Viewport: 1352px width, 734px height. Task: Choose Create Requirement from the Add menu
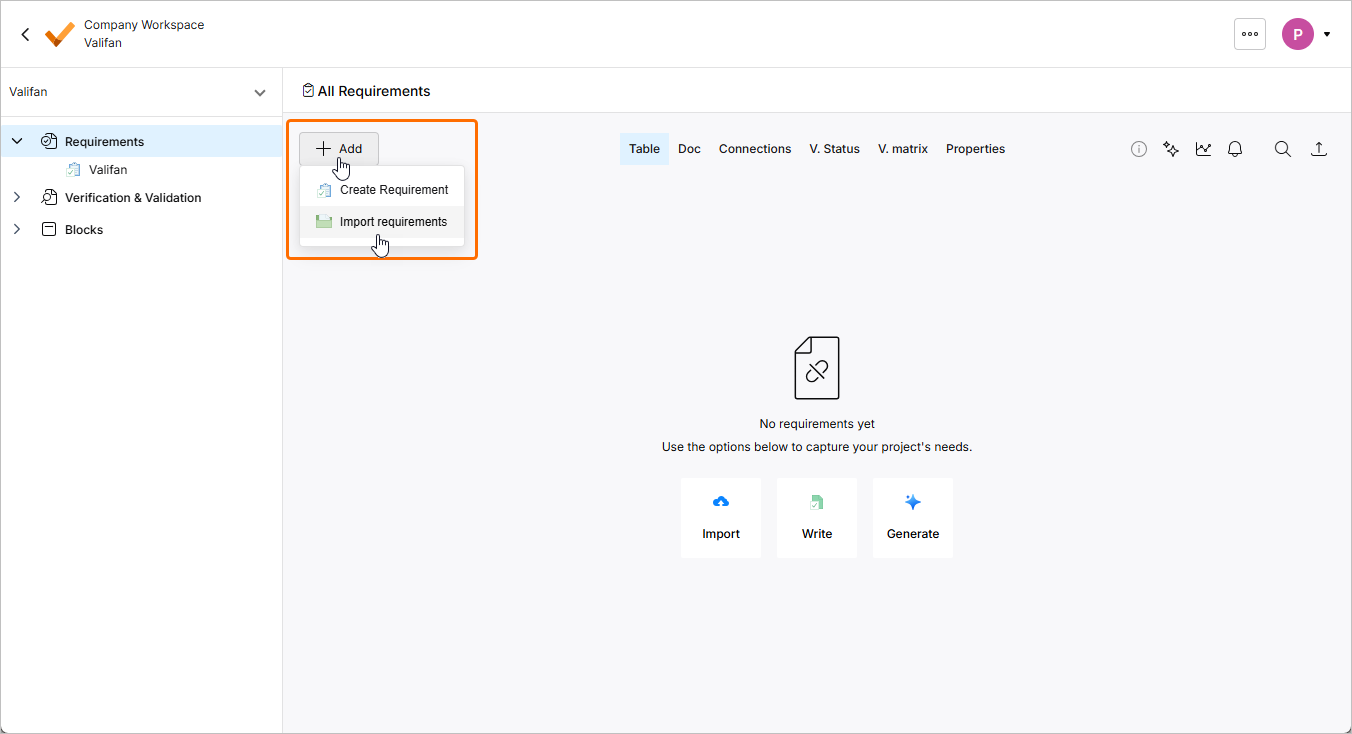pyautogui.click(x=382, y=190)
